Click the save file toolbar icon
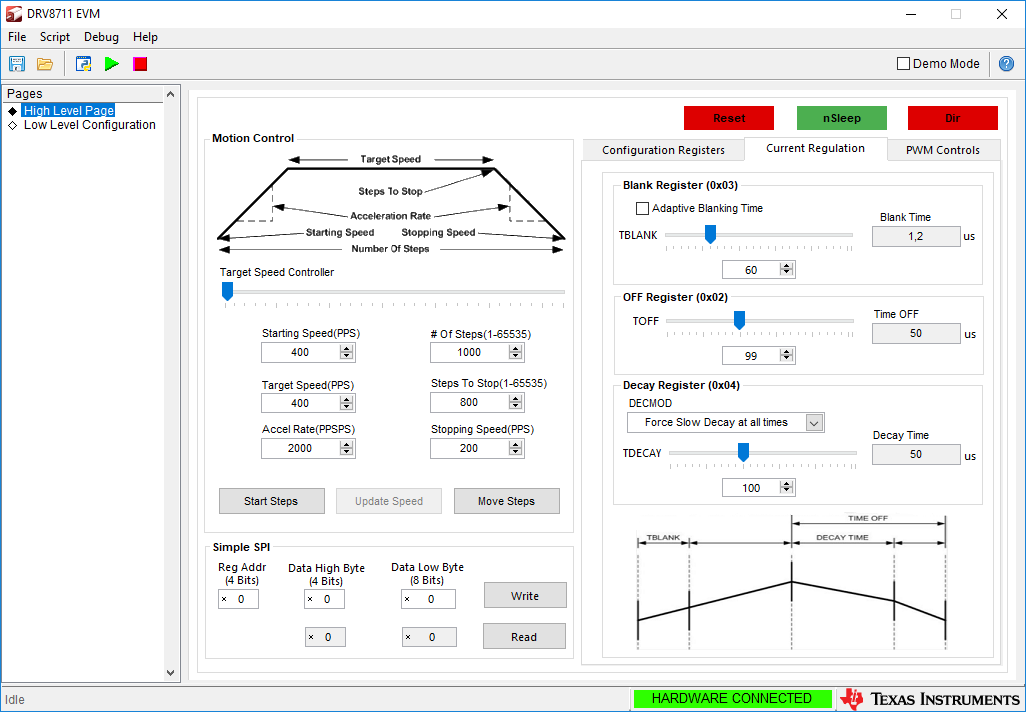 (x=16, y=63)
